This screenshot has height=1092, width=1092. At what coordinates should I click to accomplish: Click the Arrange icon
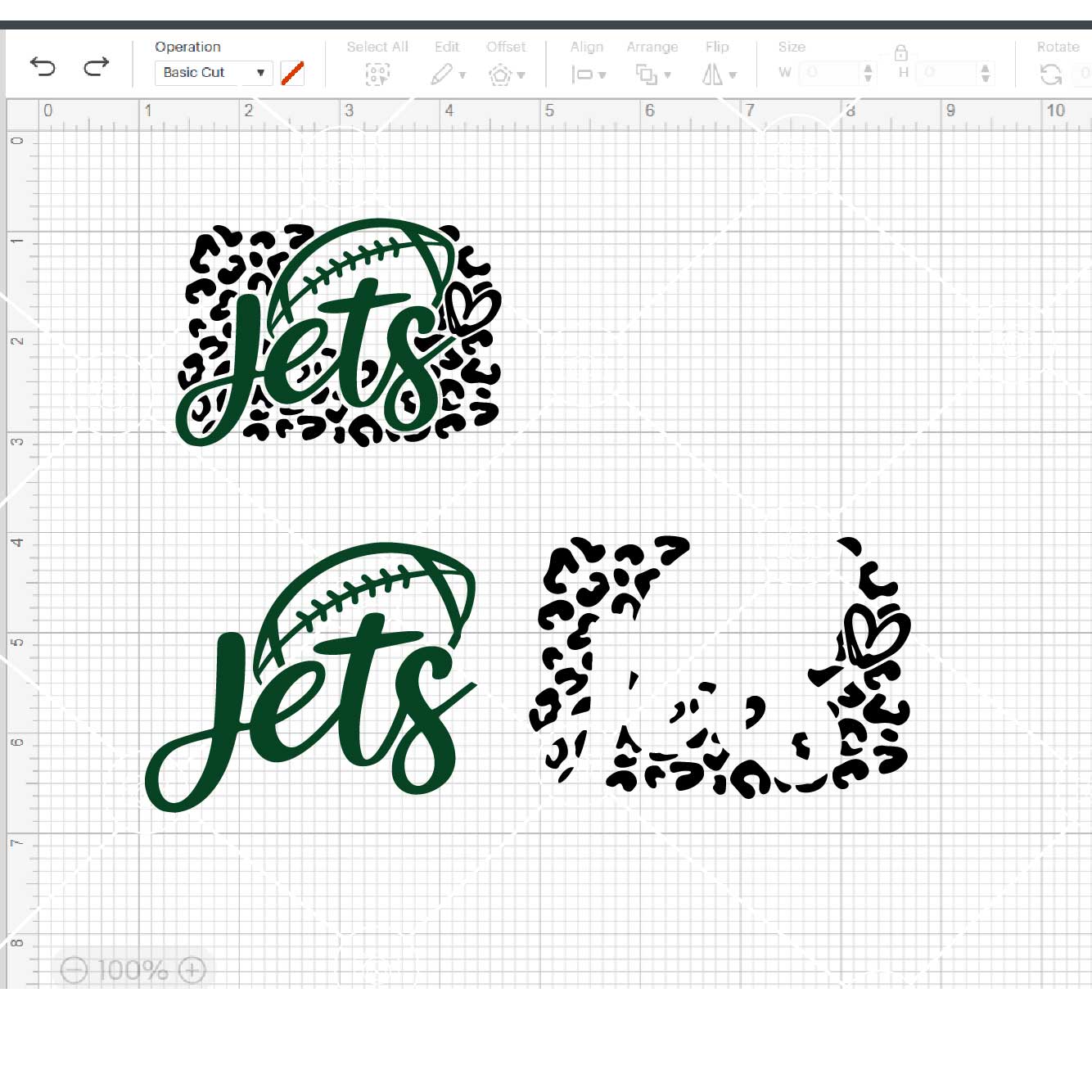coord(647,75)
